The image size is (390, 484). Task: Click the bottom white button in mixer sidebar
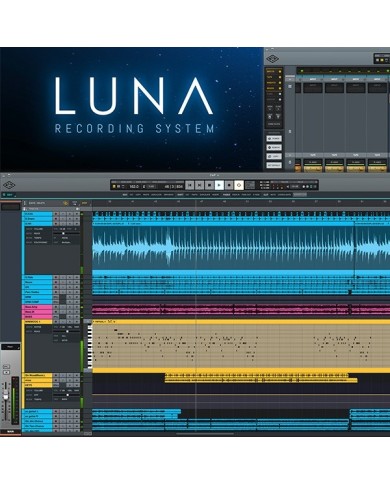point(274,165)
